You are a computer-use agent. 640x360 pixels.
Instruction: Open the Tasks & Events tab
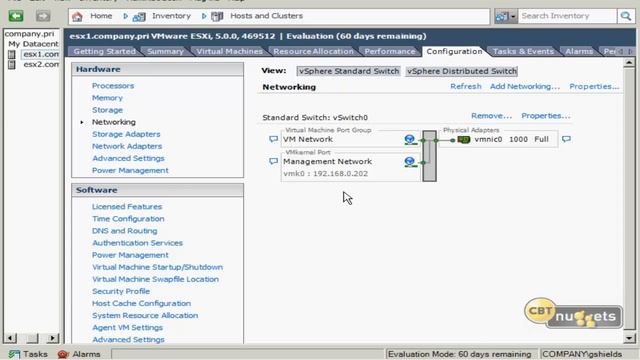(x=523, y=51)
